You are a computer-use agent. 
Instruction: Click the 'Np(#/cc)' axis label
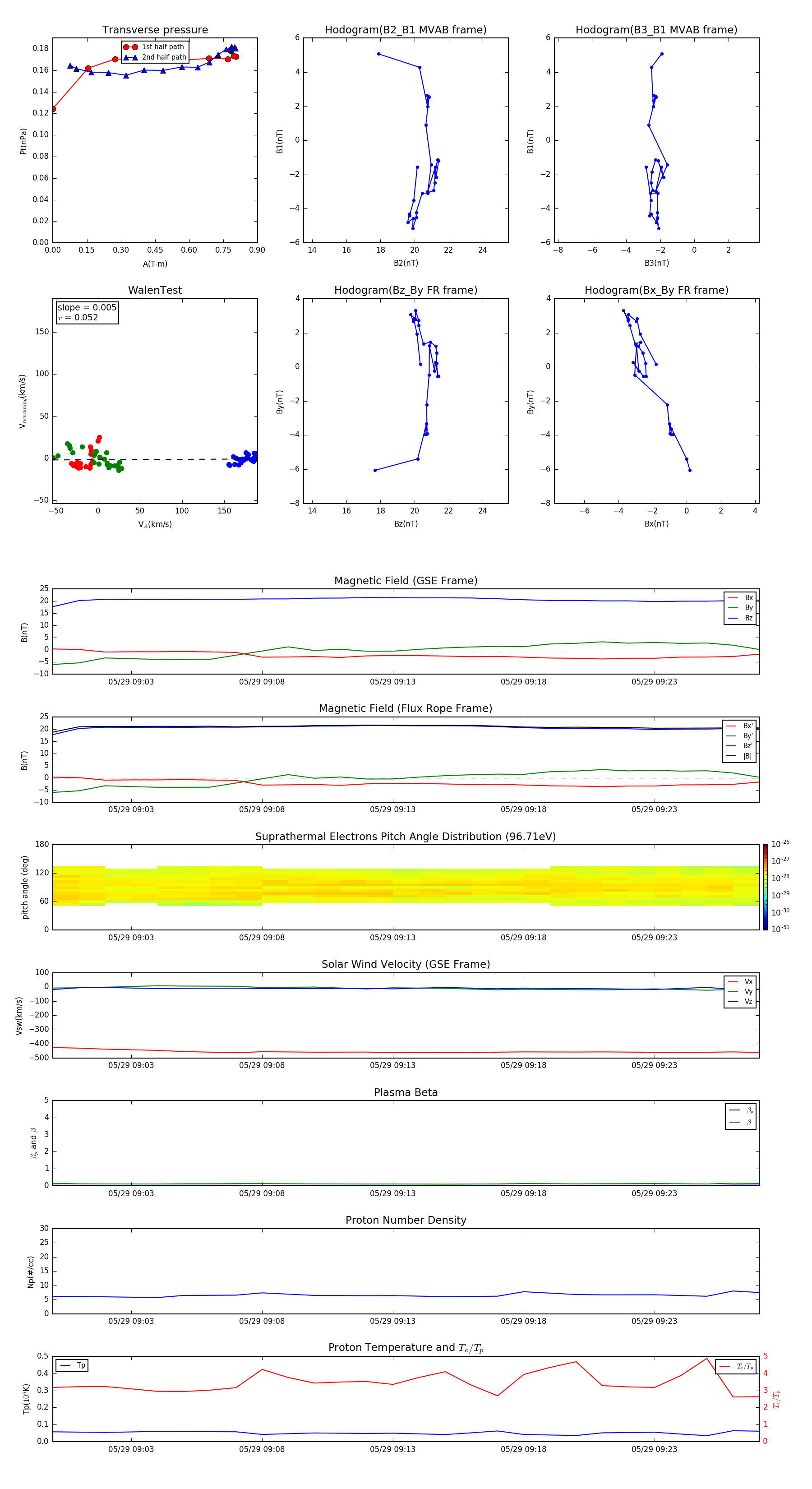[31, 1272]
